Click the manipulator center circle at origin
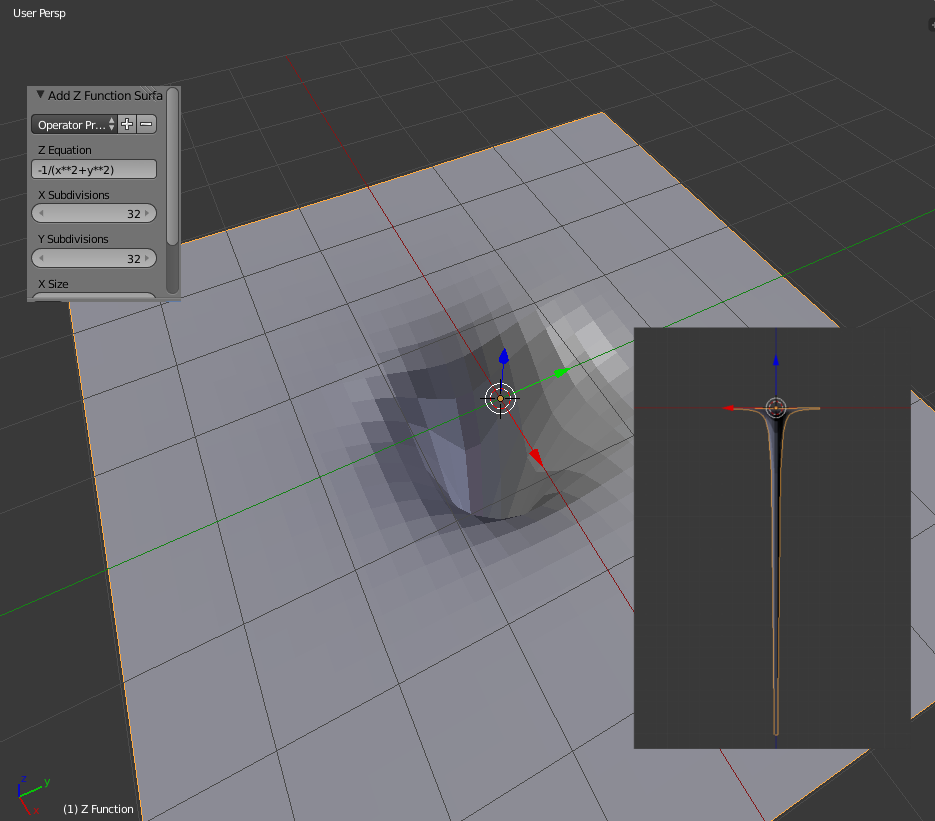The image size is (935, 821). pyautogui.click(x=500, y=398)
